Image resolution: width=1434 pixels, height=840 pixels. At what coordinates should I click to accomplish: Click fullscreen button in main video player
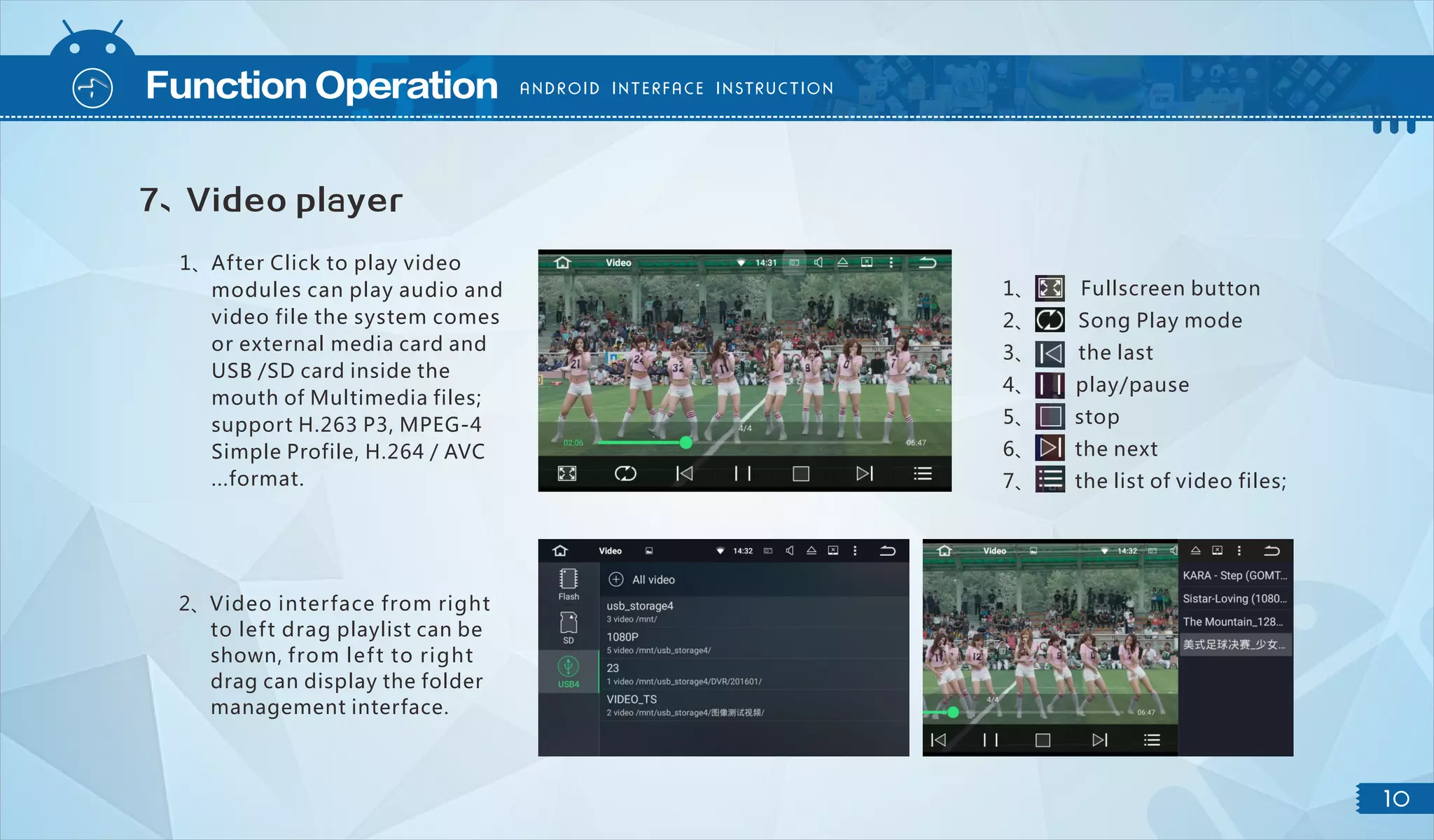pos(566,474)
